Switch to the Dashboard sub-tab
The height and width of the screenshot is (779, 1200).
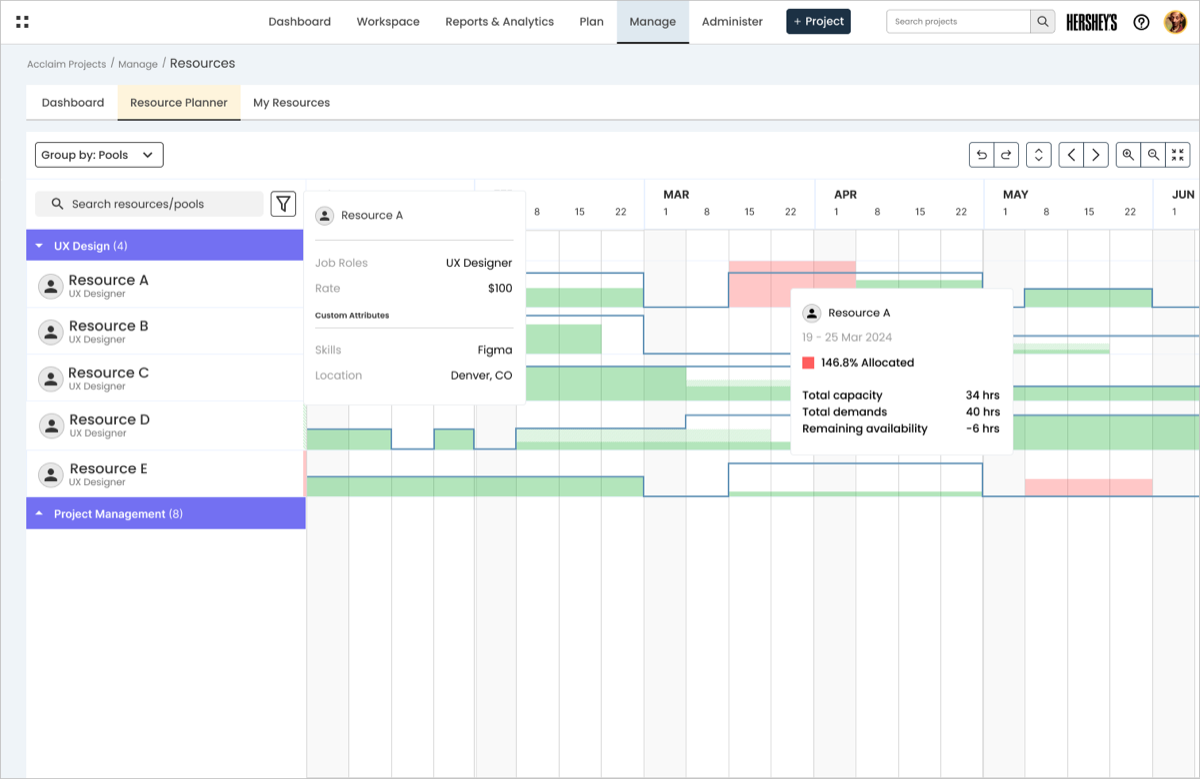(x=73, y=102)
